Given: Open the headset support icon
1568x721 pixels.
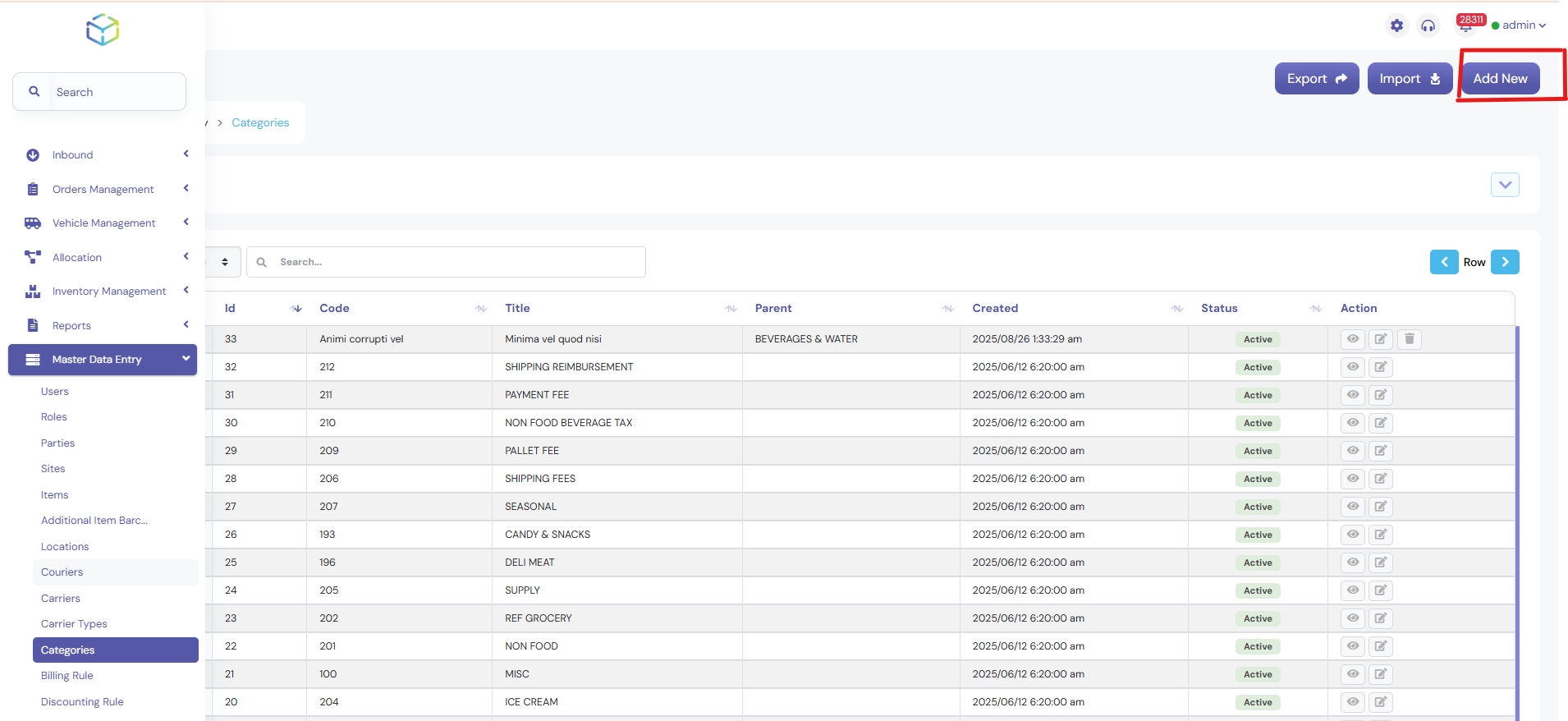Looking at the screenshot, I should (x=1428, y=25).
